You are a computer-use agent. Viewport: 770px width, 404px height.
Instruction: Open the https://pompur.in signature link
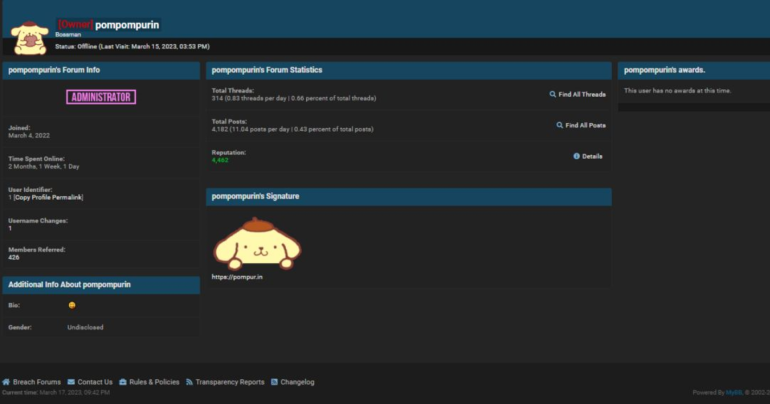(x=237, y=277)
